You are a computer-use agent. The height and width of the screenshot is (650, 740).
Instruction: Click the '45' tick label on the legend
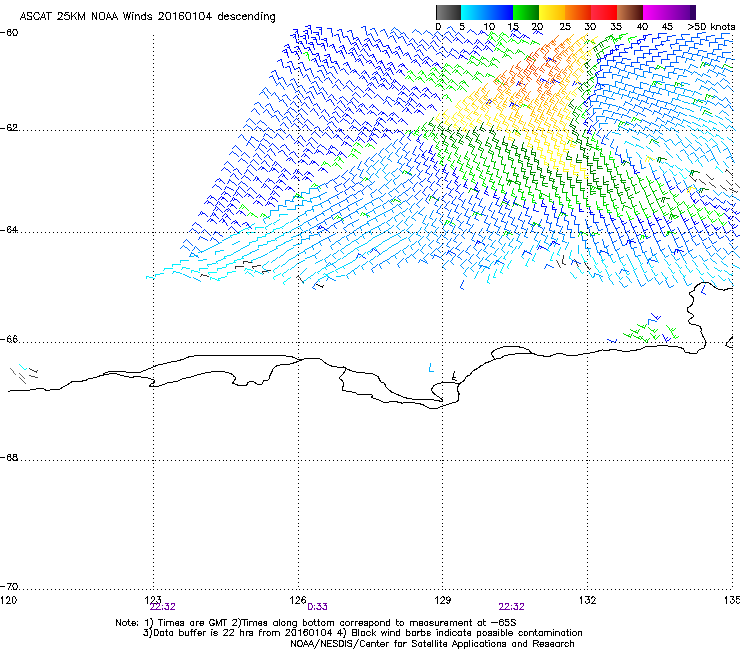click(667, 27)
